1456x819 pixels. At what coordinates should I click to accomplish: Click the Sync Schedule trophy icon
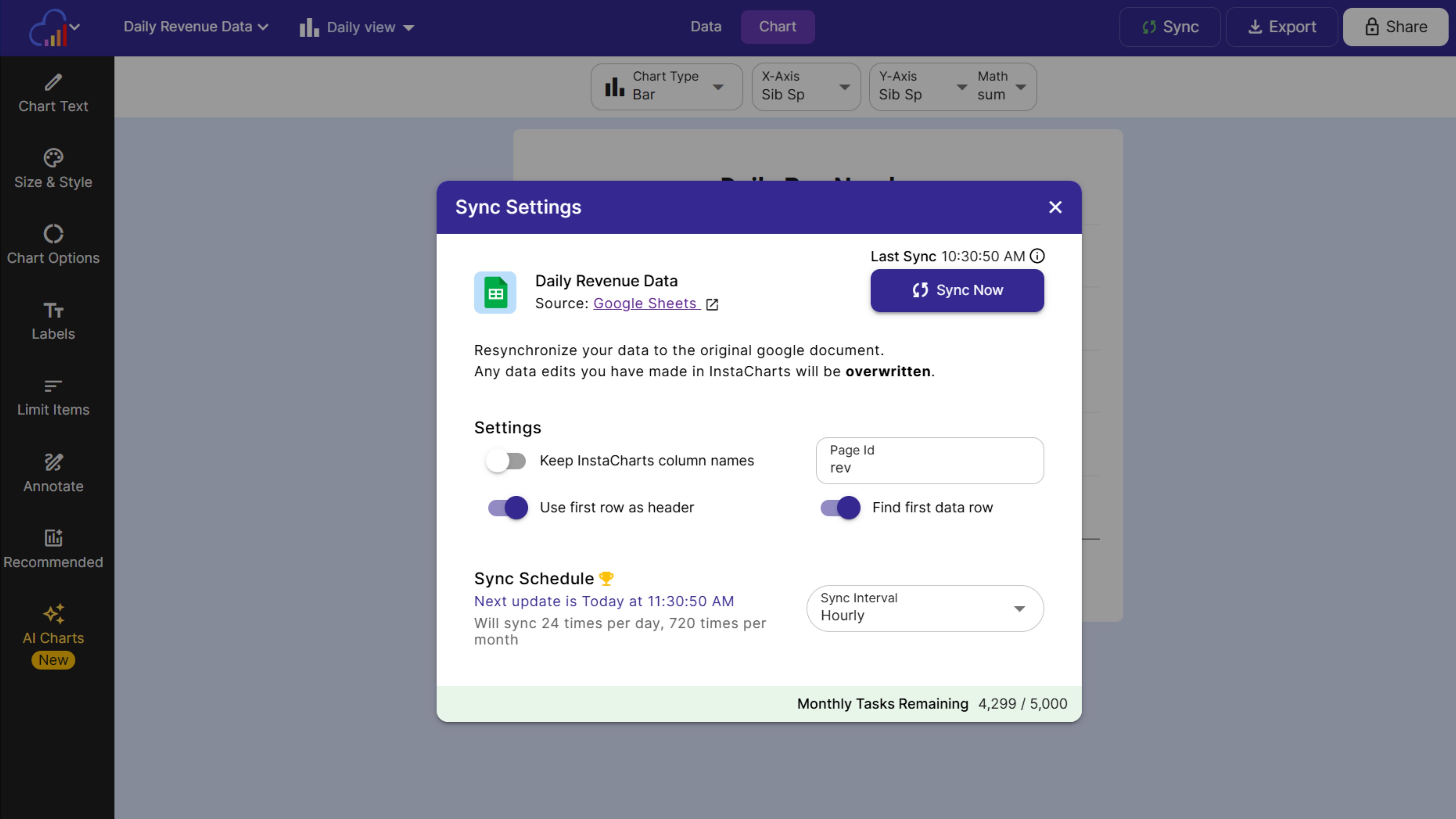[x=606, y=578]
